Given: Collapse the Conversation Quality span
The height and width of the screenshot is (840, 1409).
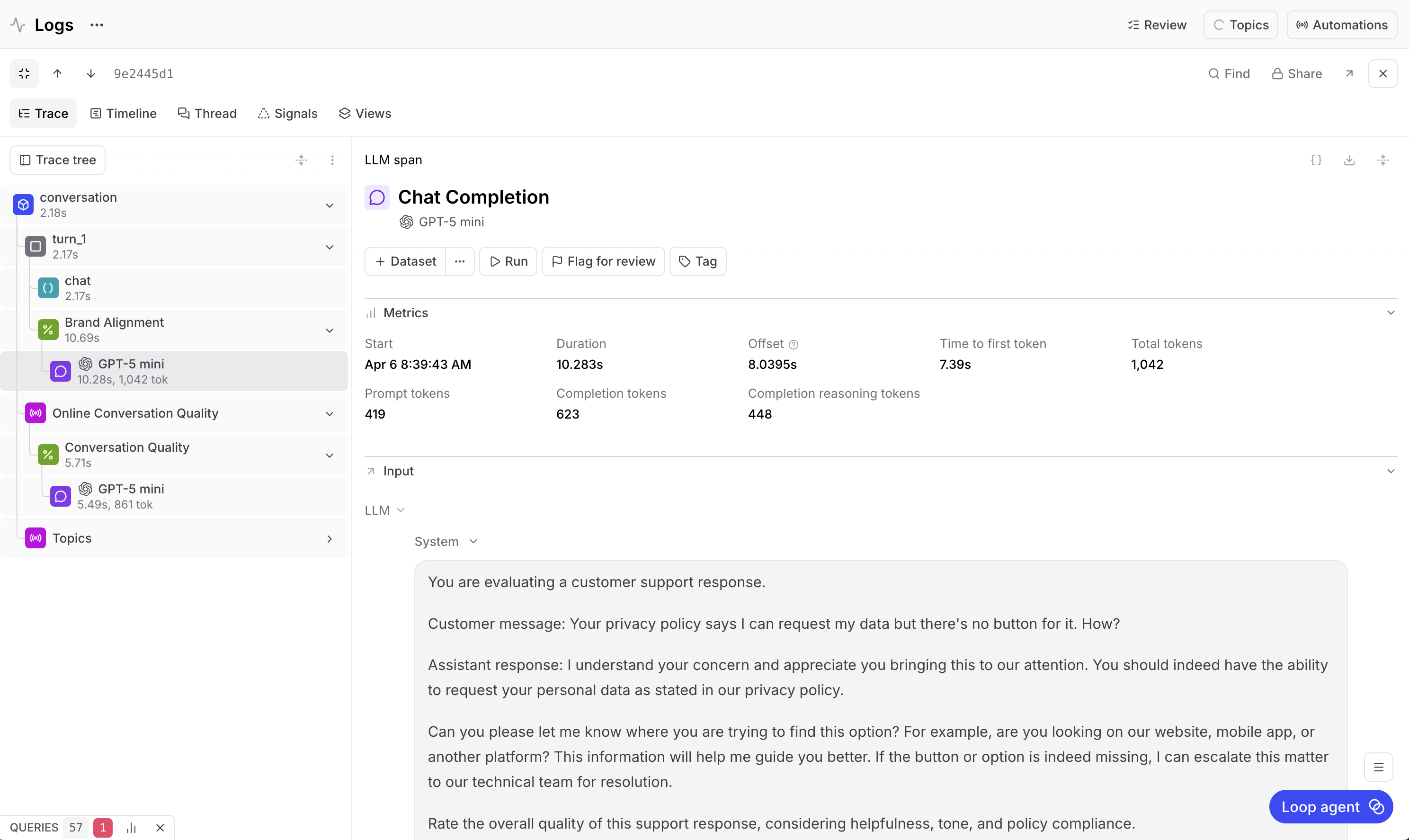Looking at the screenshot, I should 330,456.
